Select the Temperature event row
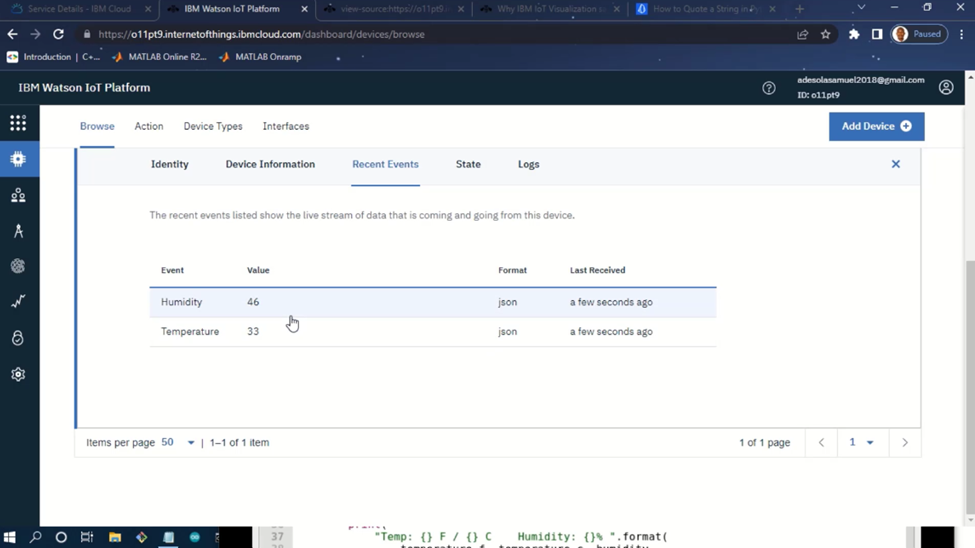 click(x=433, y=332)
